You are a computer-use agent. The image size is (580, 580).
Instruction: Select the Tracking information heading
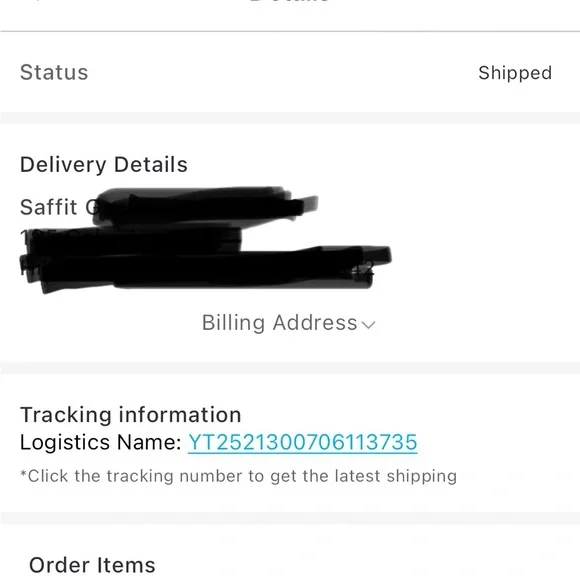pos(131,415)
